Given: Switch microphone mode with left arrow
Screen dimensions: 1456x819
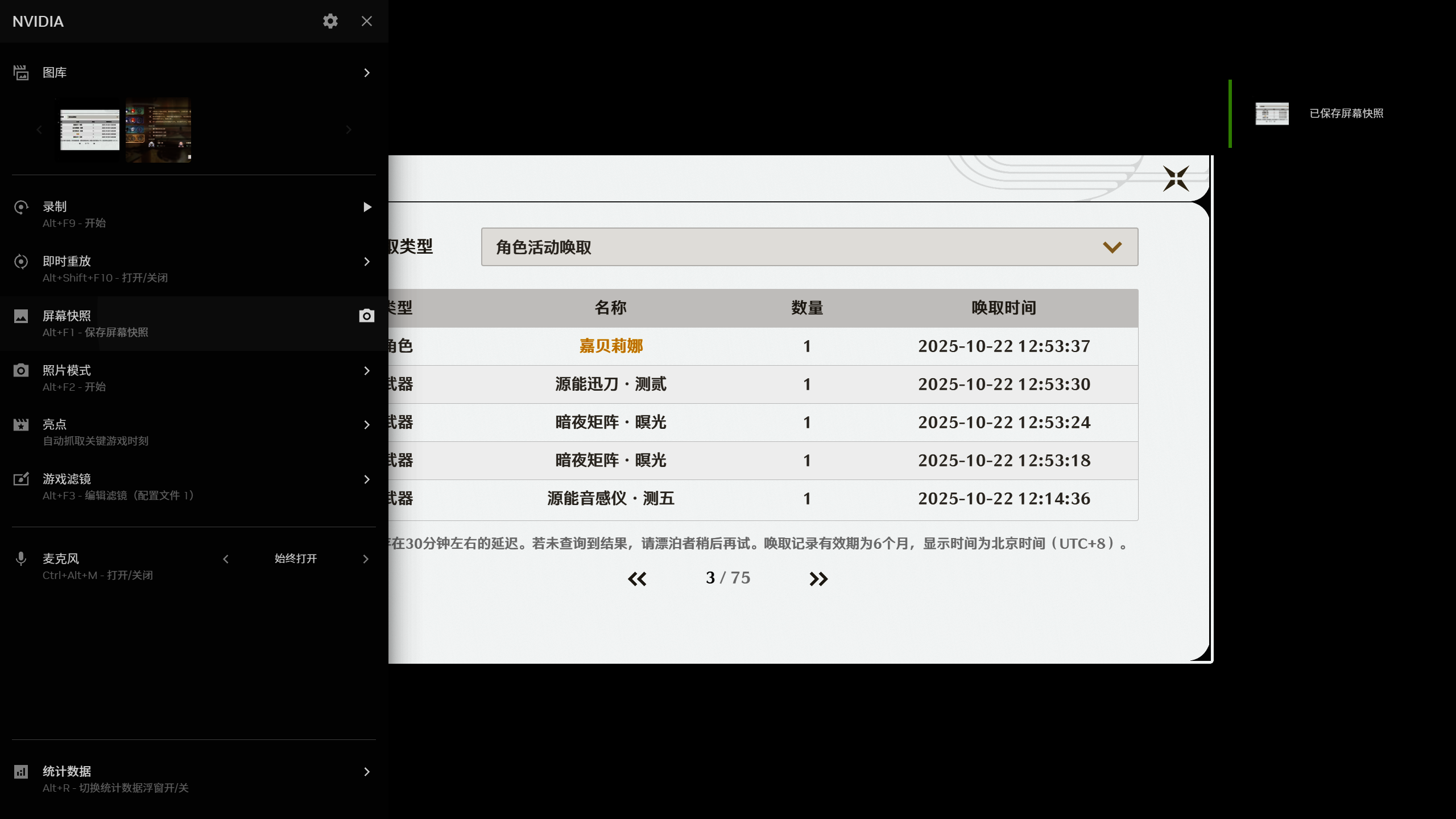Looking at the screenshot, I should tap(226, 559).
